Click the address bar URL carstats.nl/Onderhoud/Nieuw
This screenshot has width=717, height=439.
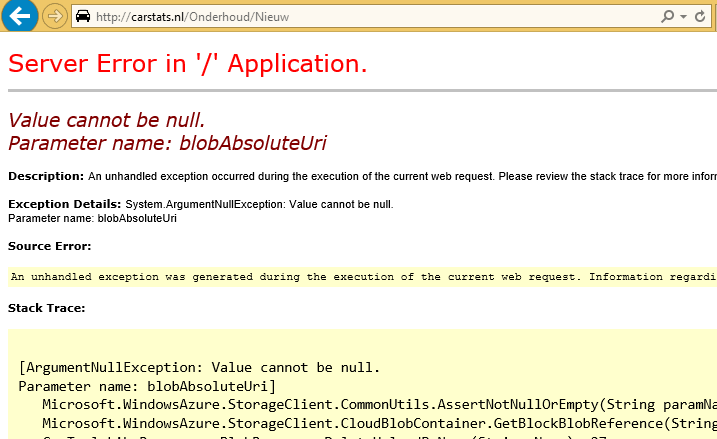[193, 17]
